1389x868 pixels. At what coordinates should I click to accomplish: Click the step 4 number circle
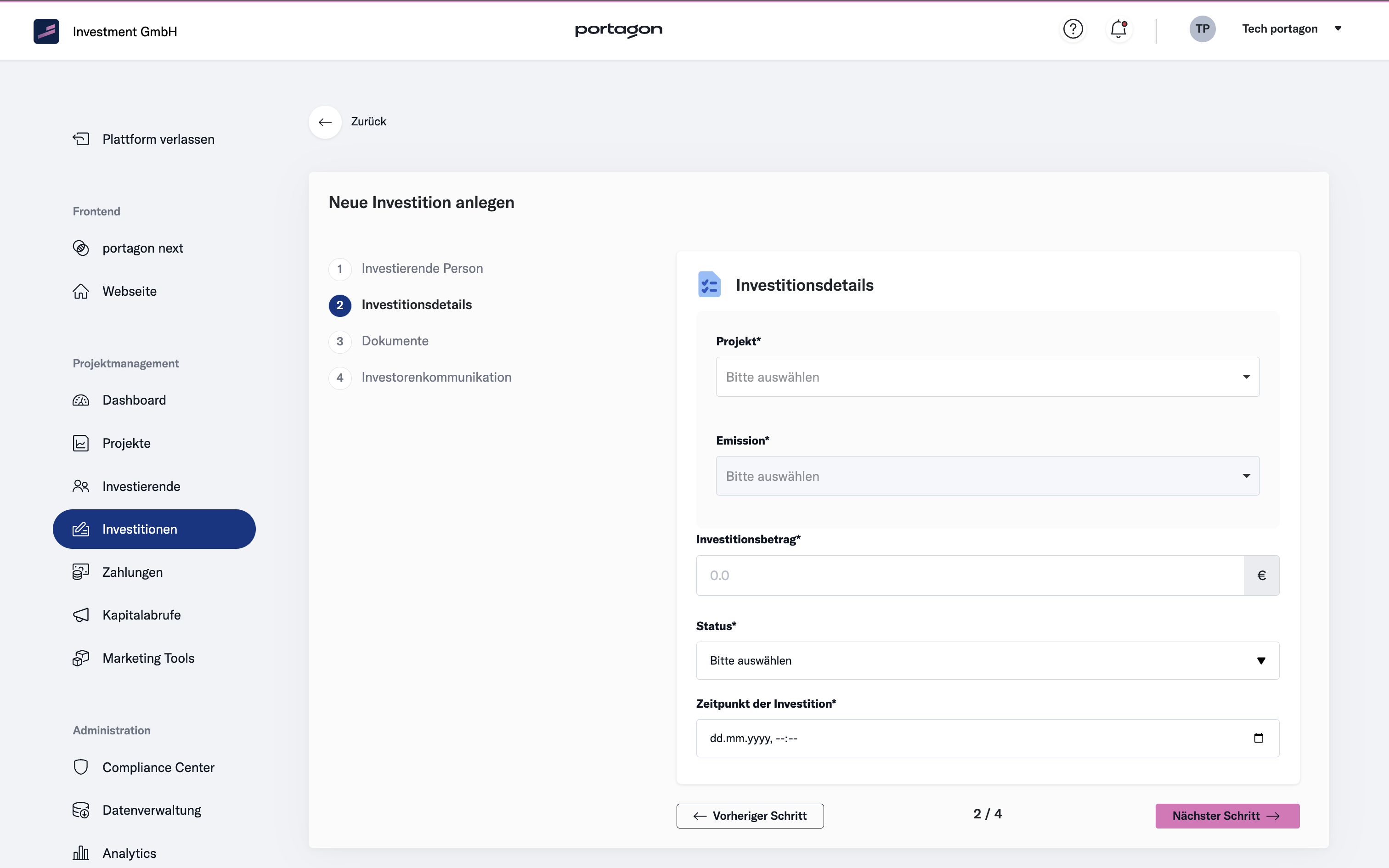(x=340, y=377)
